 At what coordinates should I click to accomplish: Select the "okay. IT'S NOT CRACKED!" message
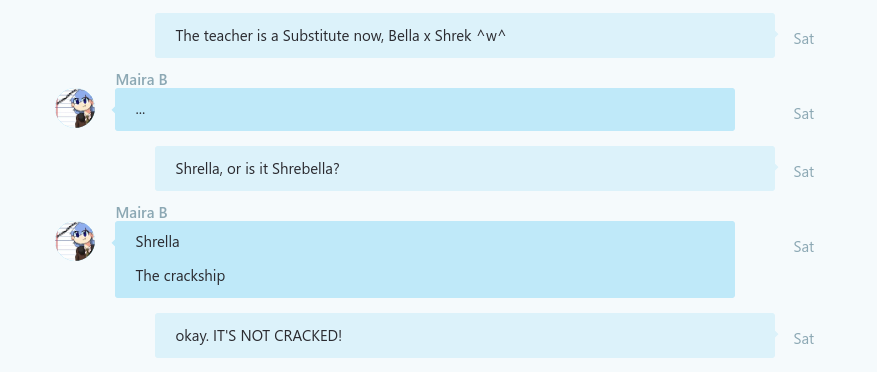(465, 336)
